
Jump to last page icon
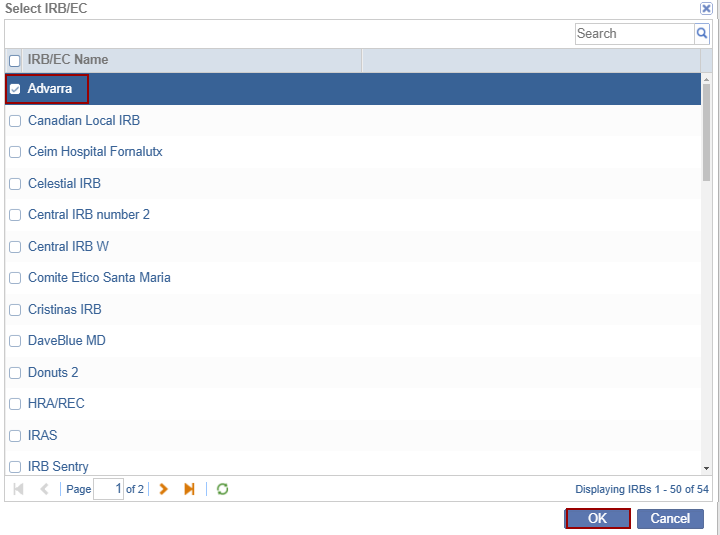189,489
